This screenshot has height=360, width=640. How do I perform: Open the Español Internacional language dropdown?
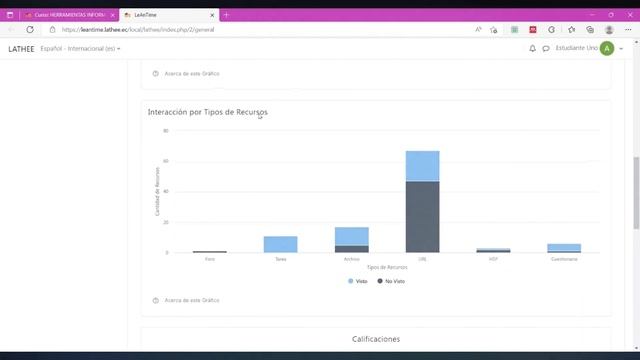click(80, 49)
